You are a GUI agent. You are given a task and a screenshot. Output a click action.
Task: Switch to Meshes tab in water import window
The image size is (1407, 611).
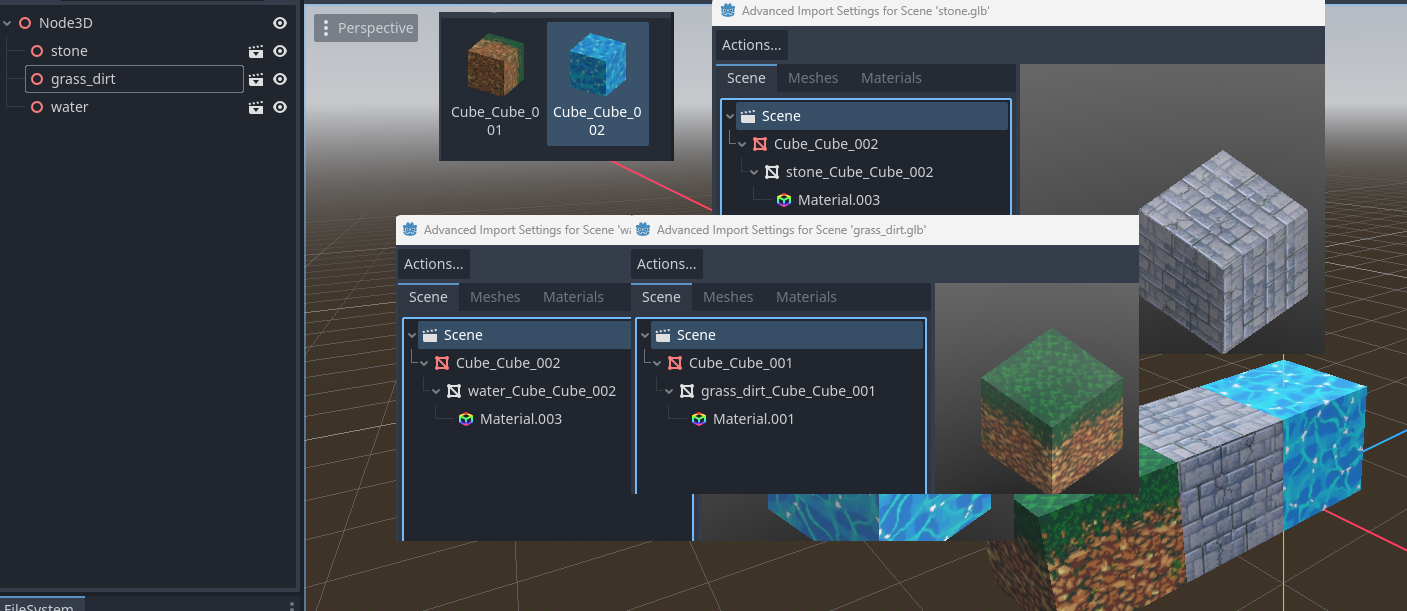click(x=495, y=297)
